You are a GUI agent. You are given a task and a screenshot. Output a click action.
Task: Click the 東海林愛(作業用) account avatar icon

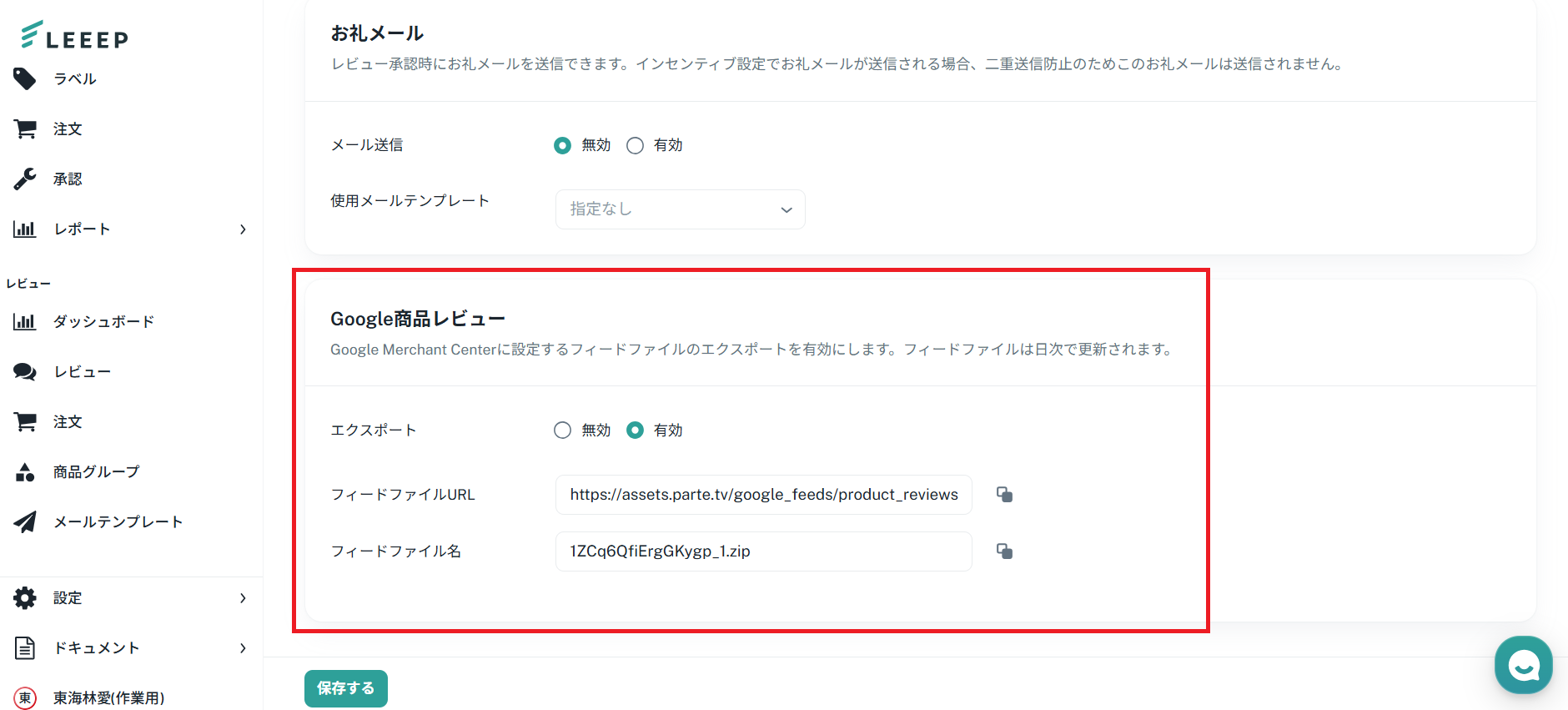click(x=25, y=698)
